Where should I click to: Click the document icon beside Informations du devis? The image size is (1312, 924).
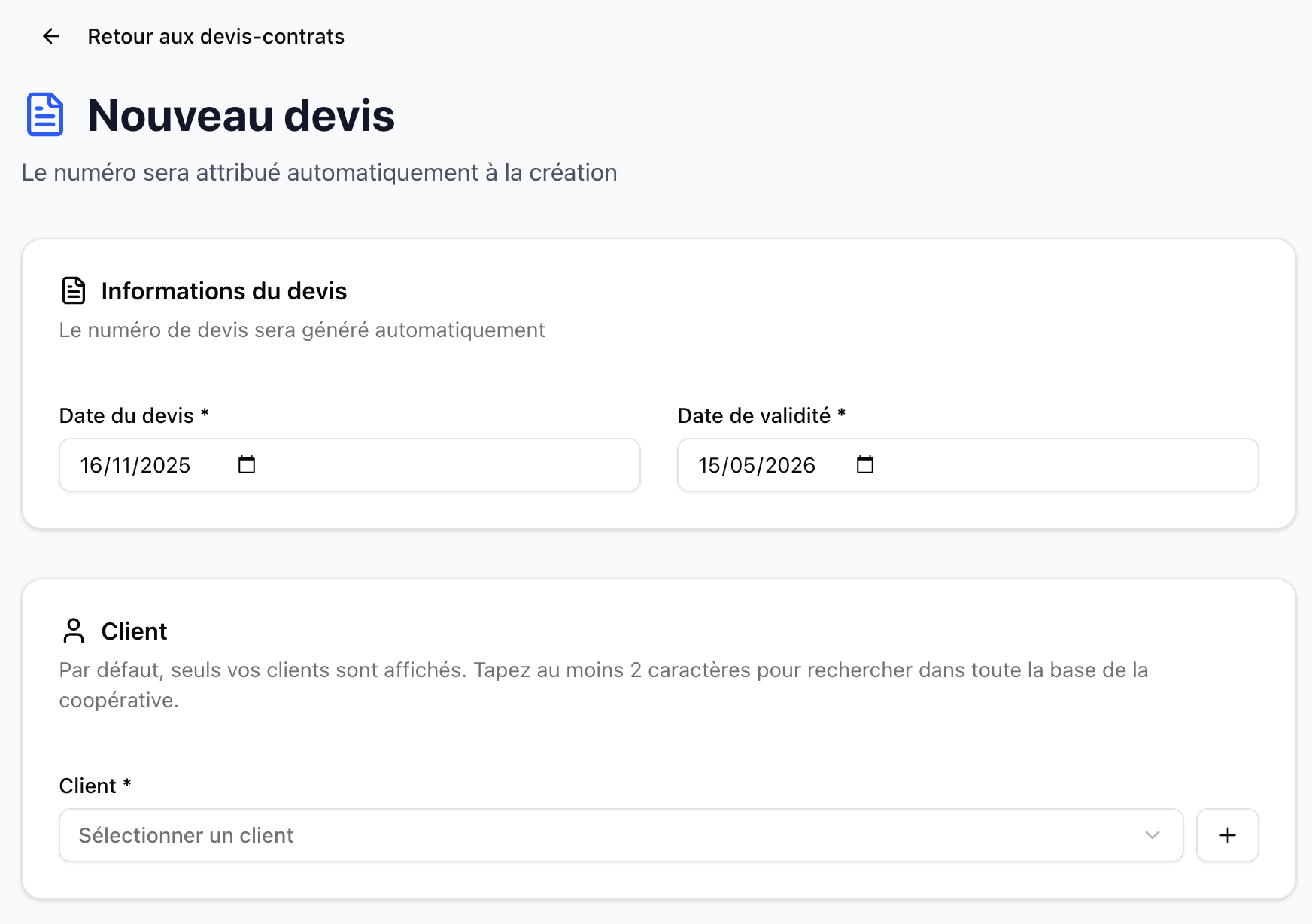coord(74,290)
